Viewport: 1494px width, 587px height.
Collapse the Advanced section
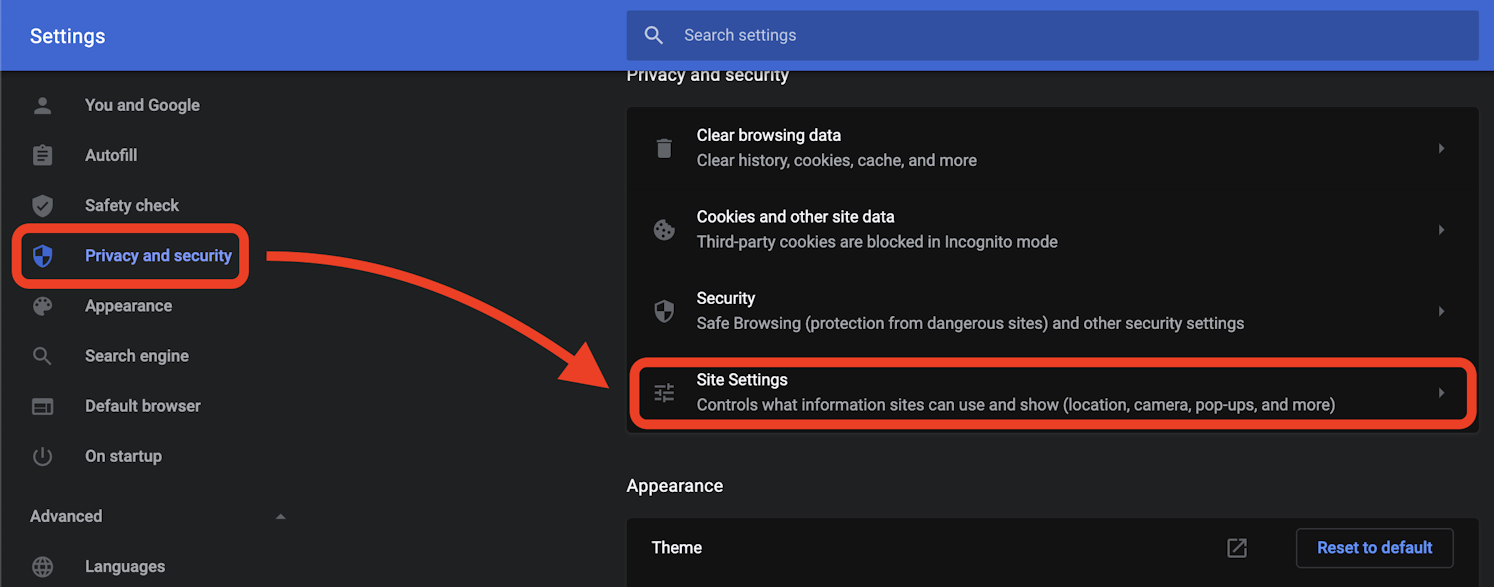(281, 516)
